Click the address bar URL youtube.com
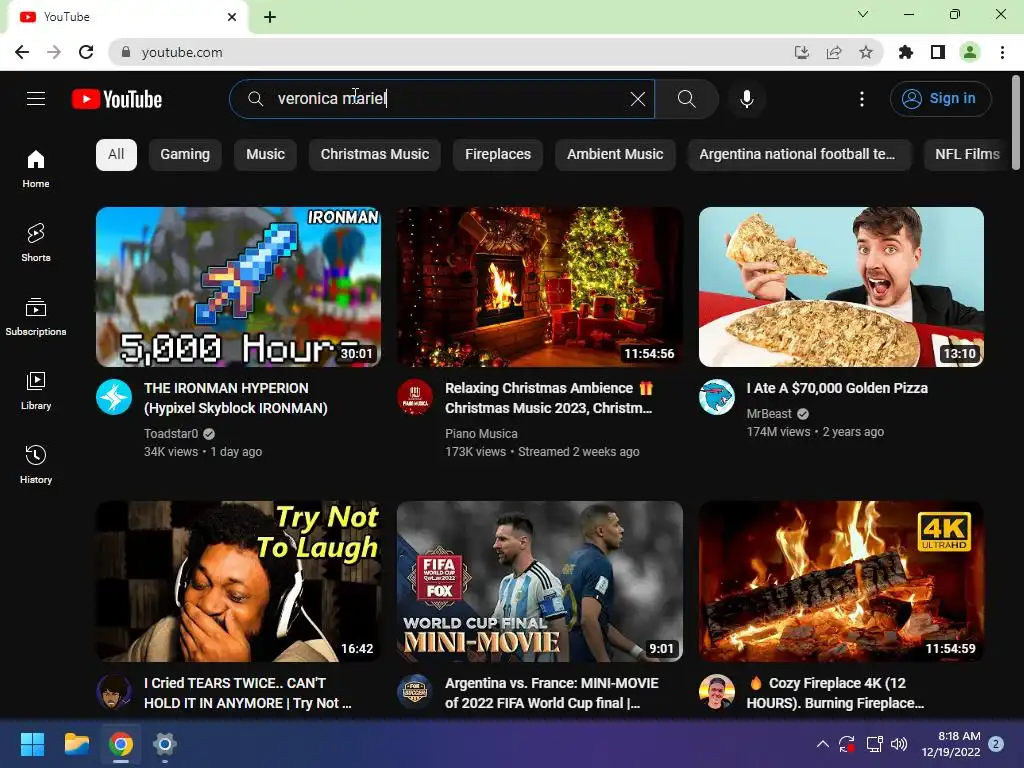The width and height of the screenshot is (1024, 768). click(x=182, y=52)
